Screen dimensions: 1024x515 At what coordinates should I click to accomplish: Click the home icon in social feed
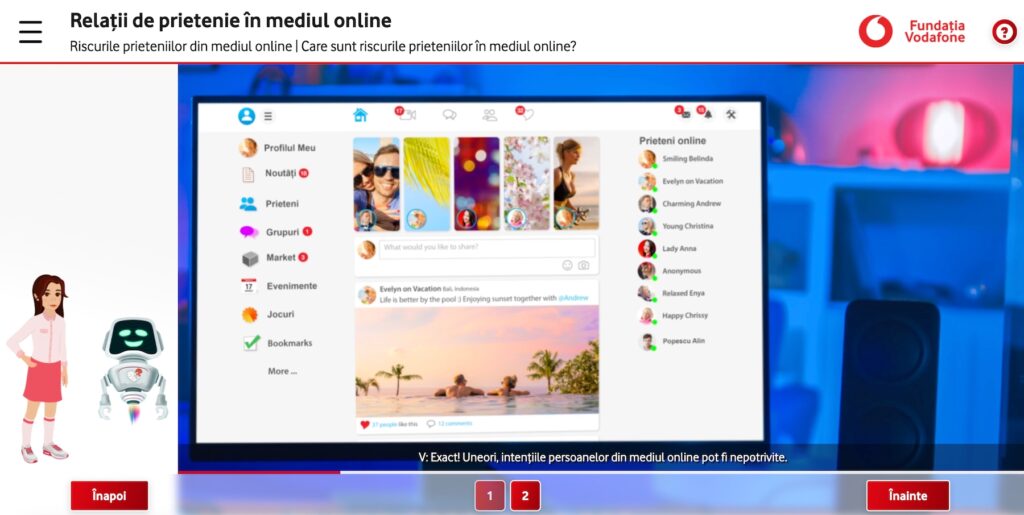point(360,115)
